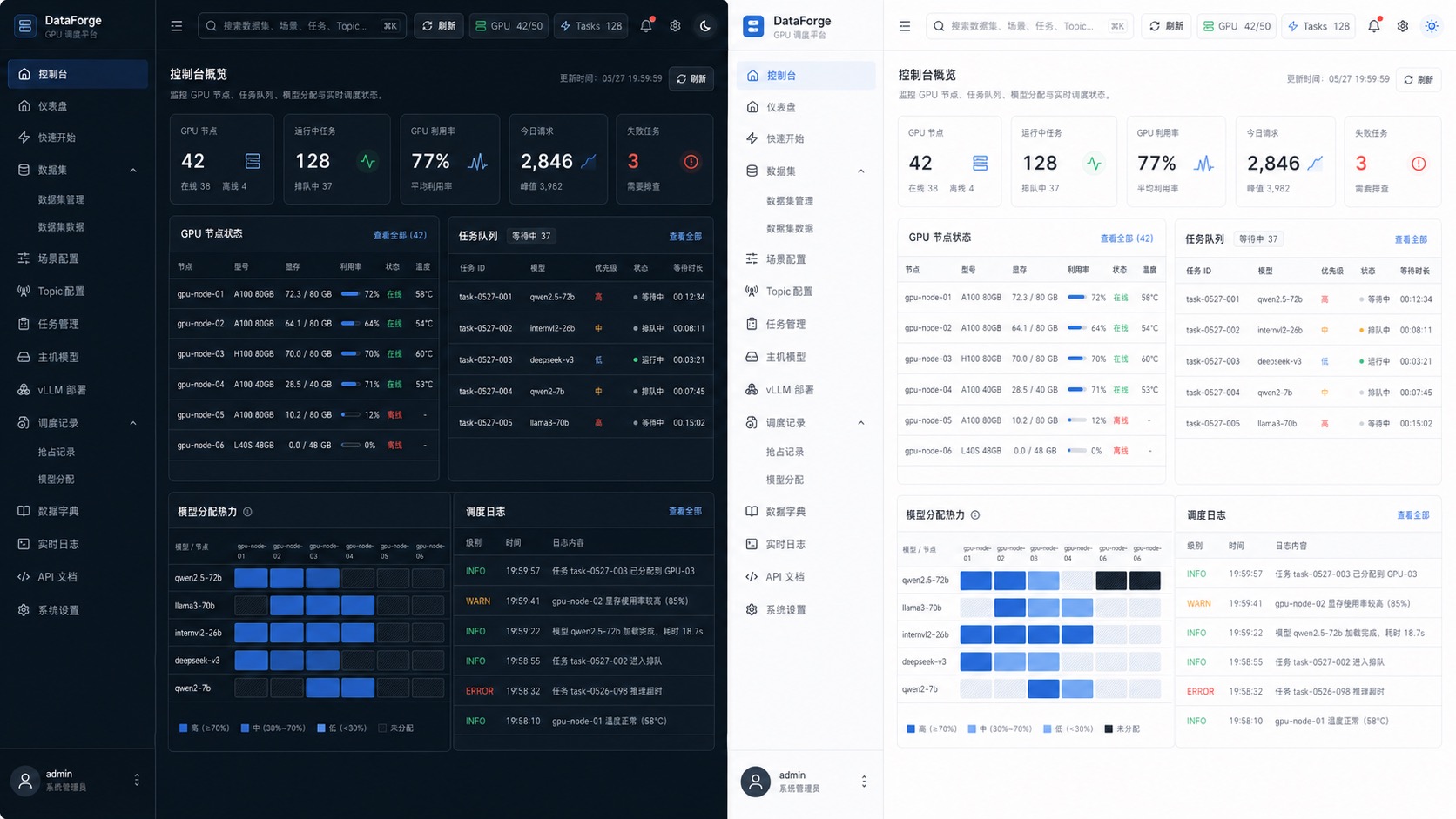The height and width of the screenshot is (819, 1456).
Task: Open settings gear icon in dark-theme top bar
Action: [675, 26]
